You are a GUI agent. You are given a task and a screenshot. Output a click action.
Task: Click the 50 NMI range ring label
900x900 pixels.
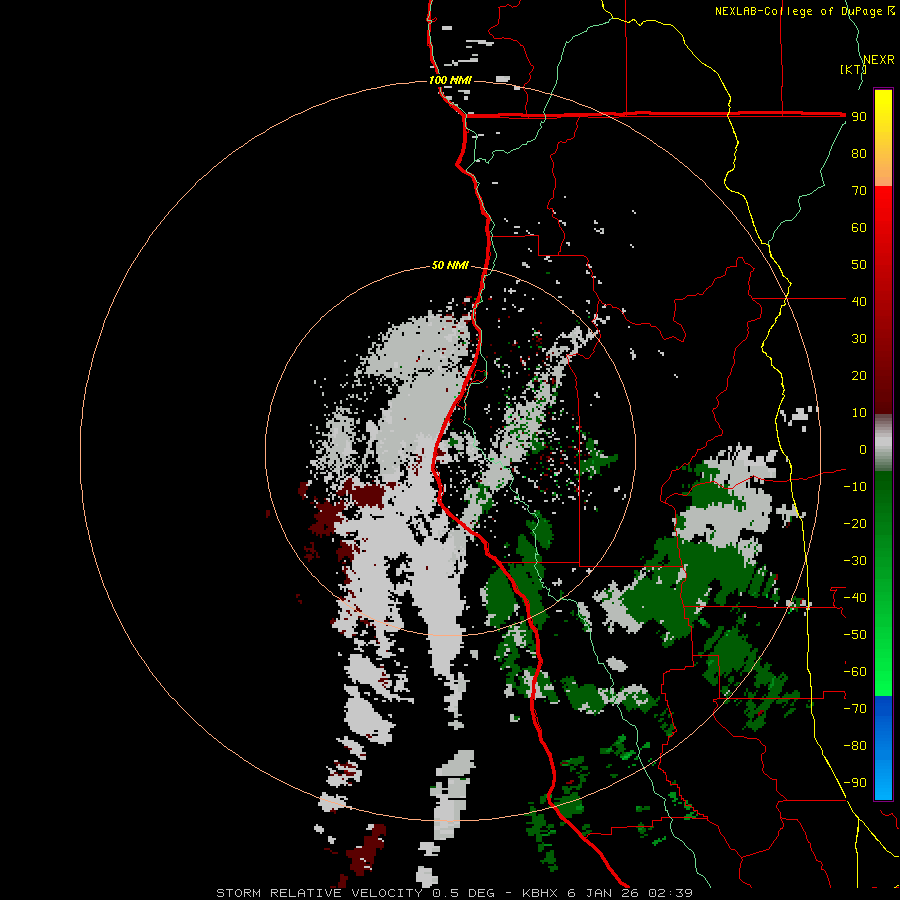click(450, 265)
